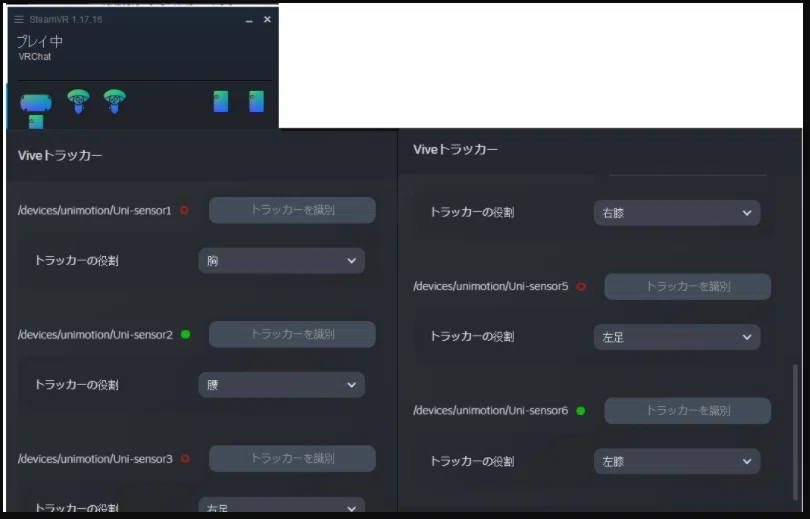Image resolution: width=810 pixels, height=519 pixels.
Task: Click the headset status icon in SteamVR
Action: click(36, 102)
